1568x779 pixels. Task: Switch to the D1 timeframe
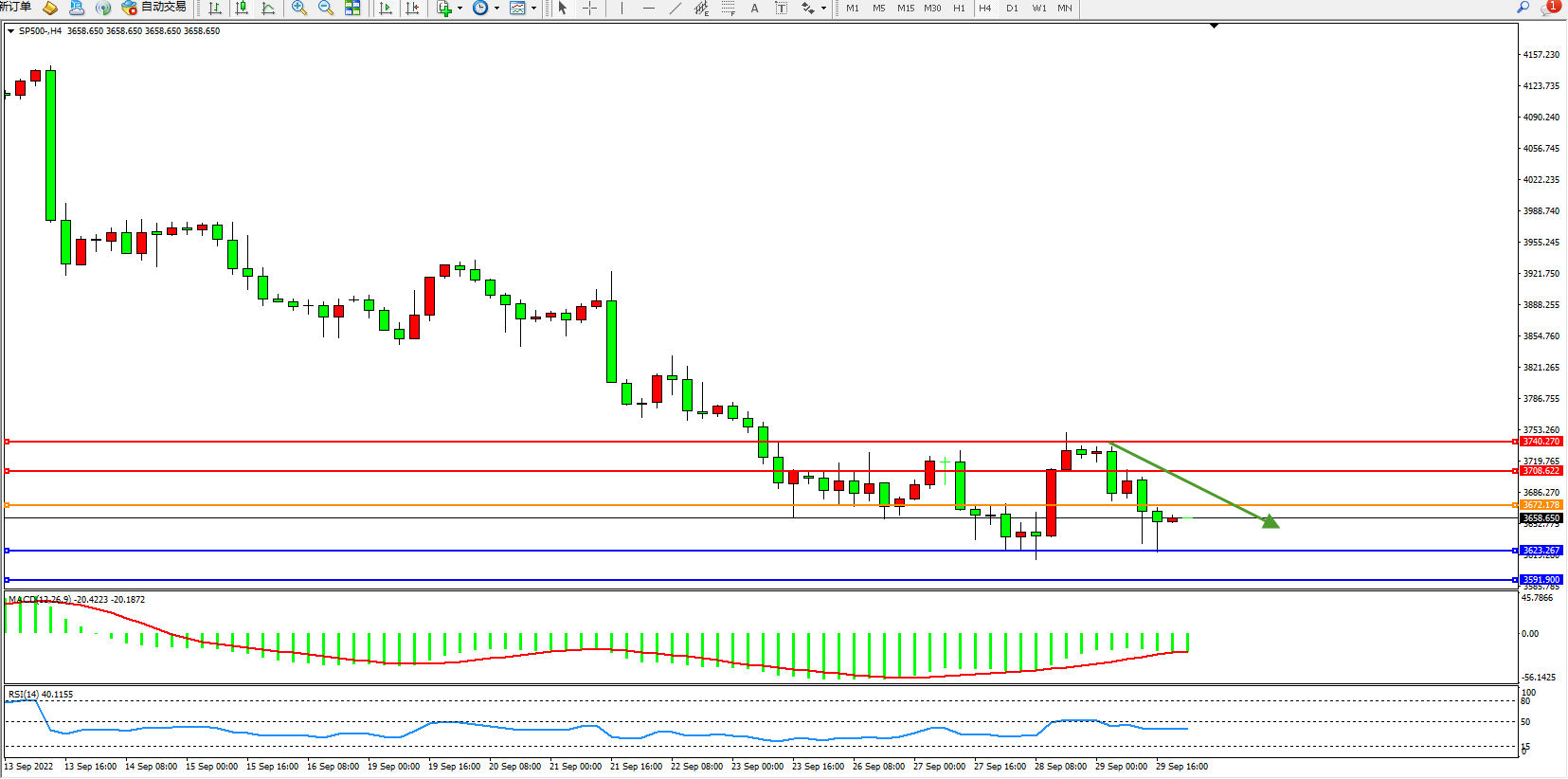coord(1012,9)
